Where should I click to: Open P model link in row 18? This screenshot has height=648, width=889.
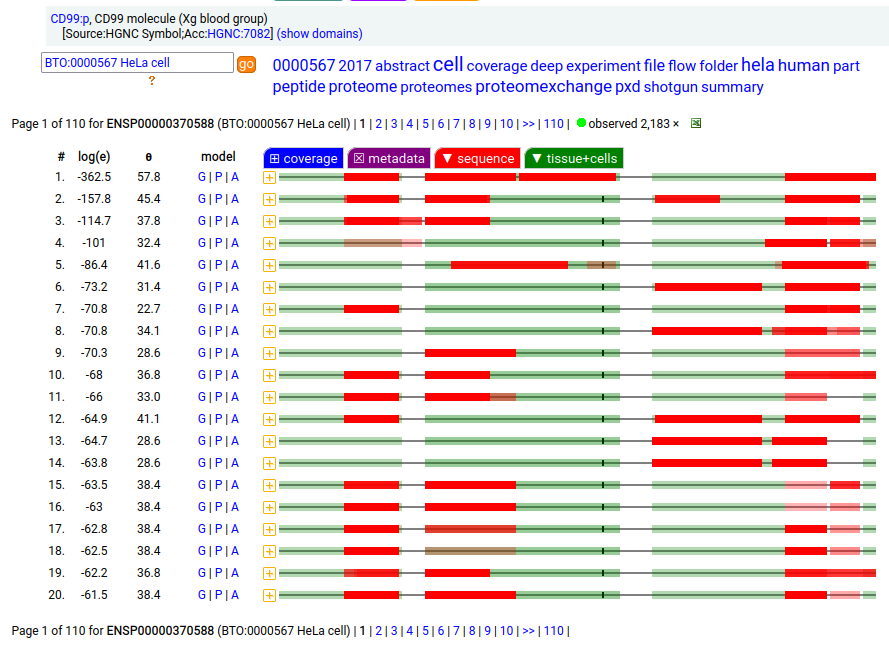[x=218, y=550]
